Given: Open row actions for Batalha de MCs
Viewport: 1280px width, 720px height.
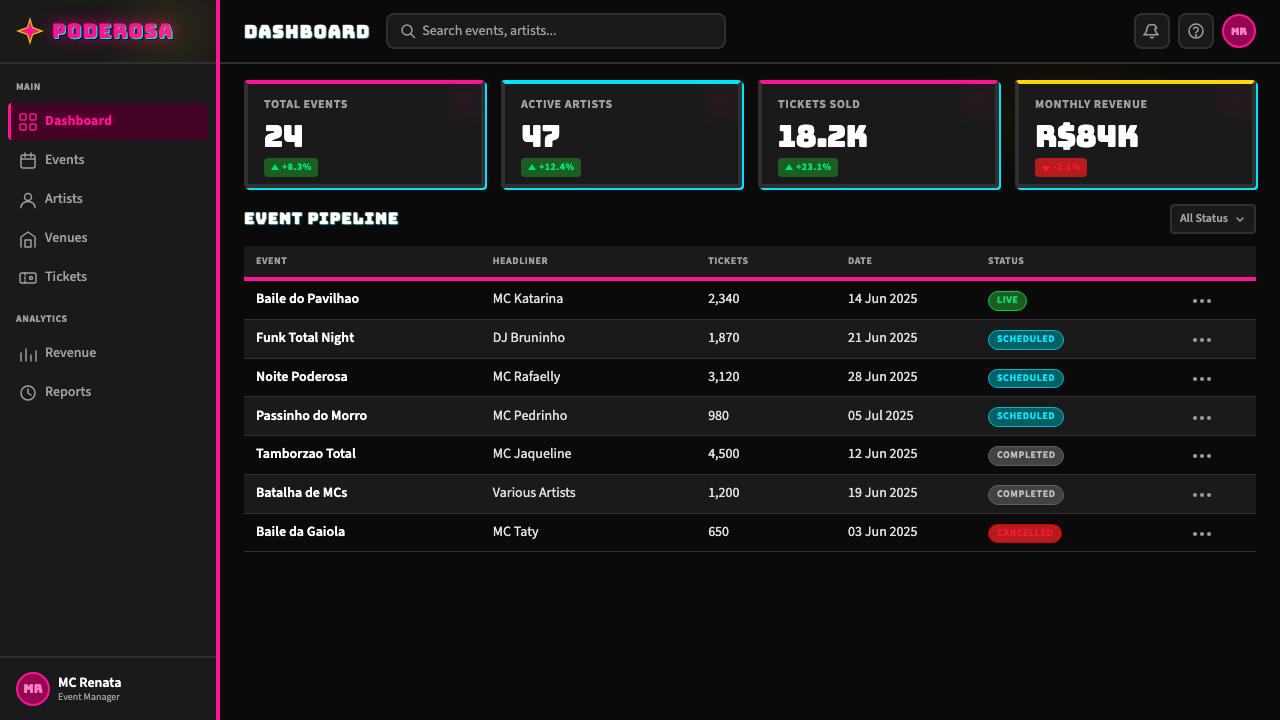Looking at the screenshot, I should point(1202,495).
